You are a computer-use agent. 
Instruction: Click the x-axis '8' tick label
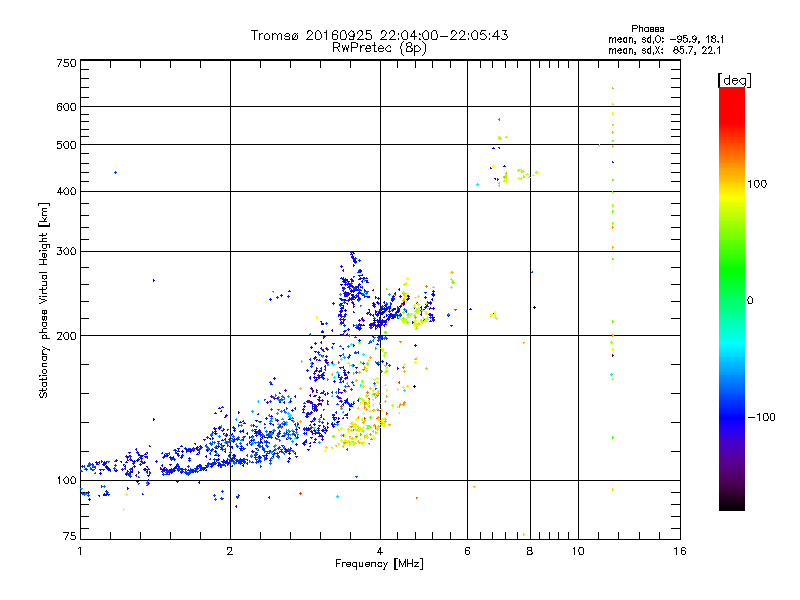point(530,551)
